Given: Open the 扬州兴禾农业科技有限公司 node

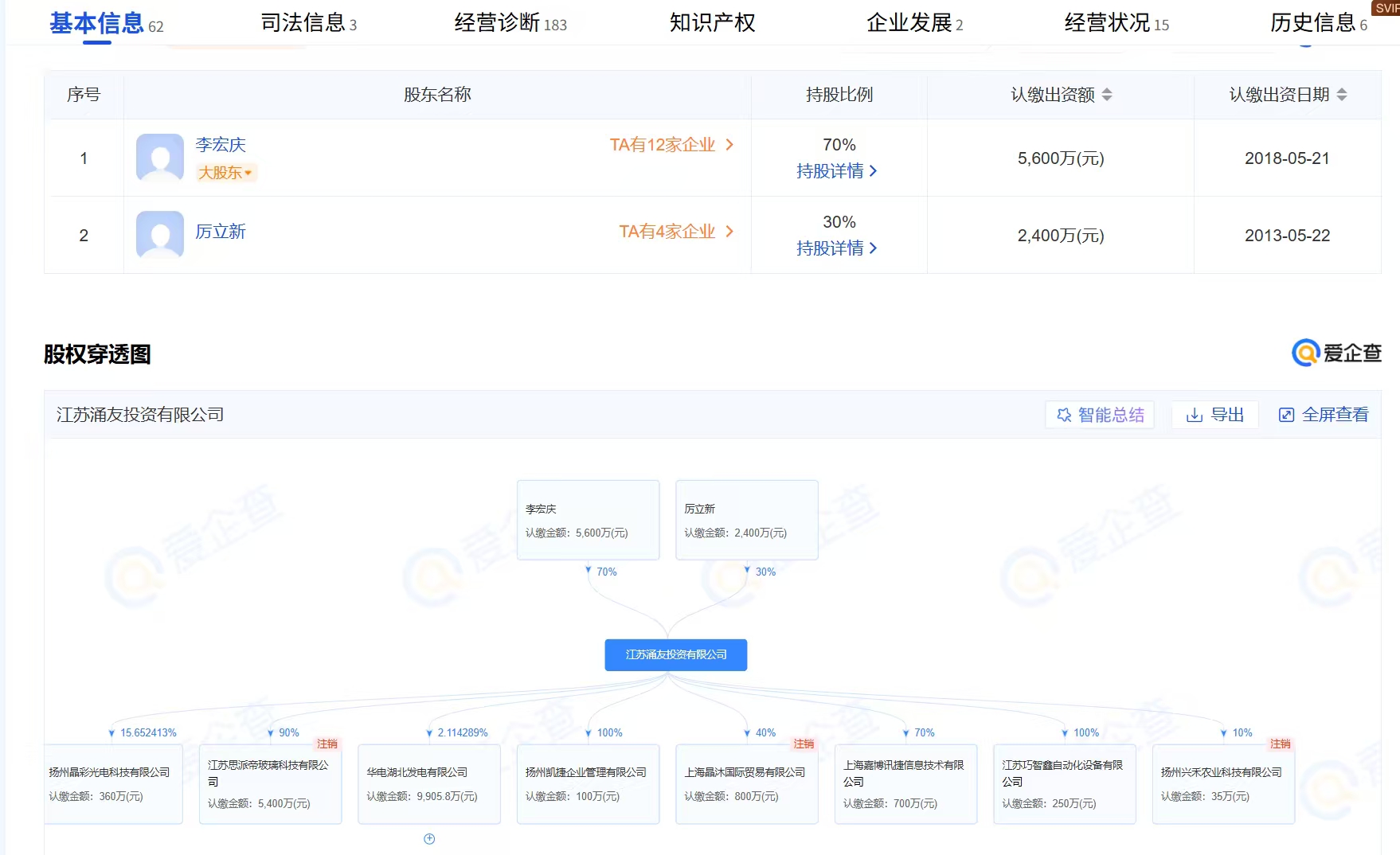Looking at the screenshot, I should [1224, 784].
